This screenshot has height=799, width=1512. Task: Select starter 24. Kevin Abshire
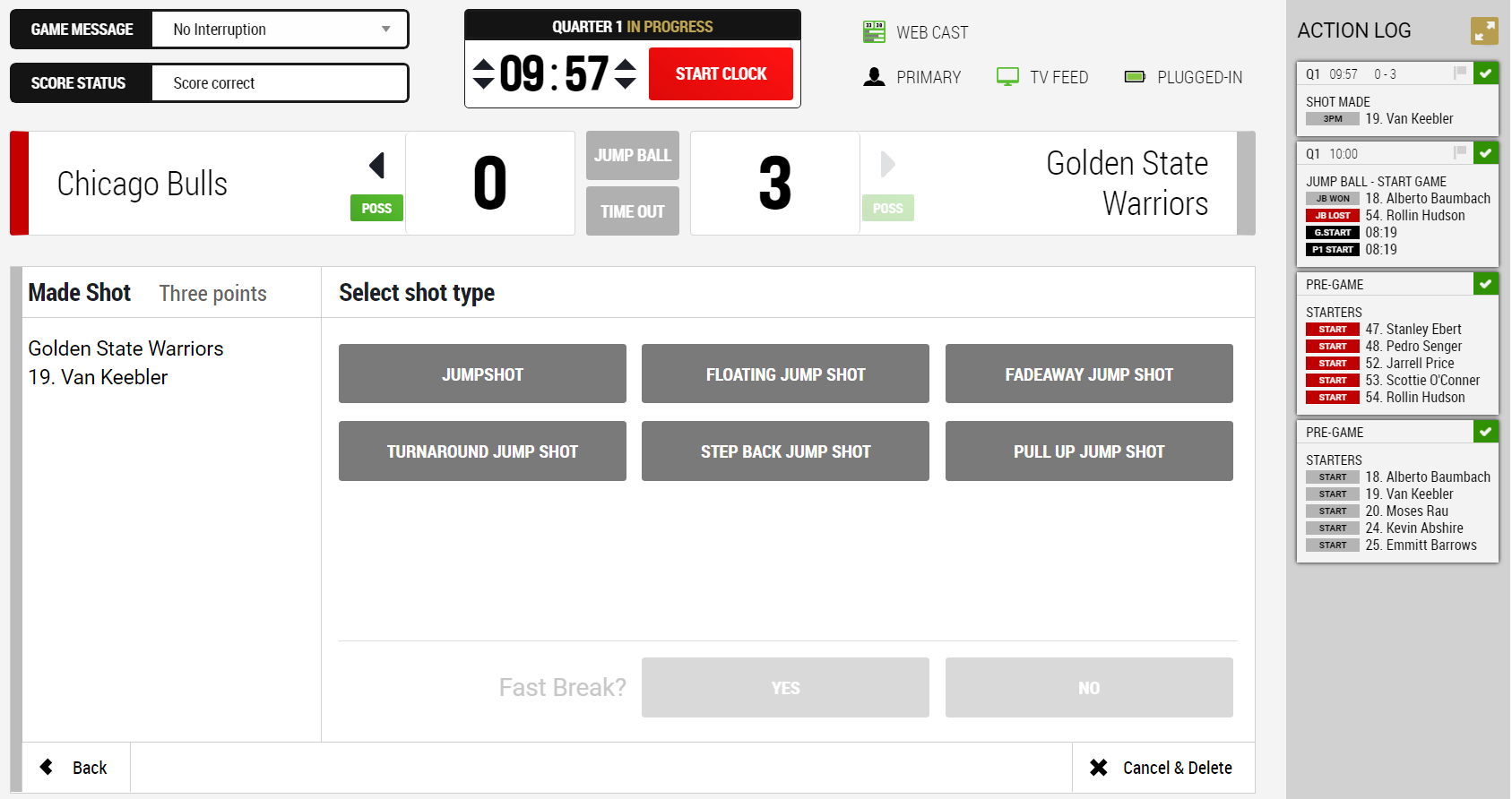coord(1385,528)
